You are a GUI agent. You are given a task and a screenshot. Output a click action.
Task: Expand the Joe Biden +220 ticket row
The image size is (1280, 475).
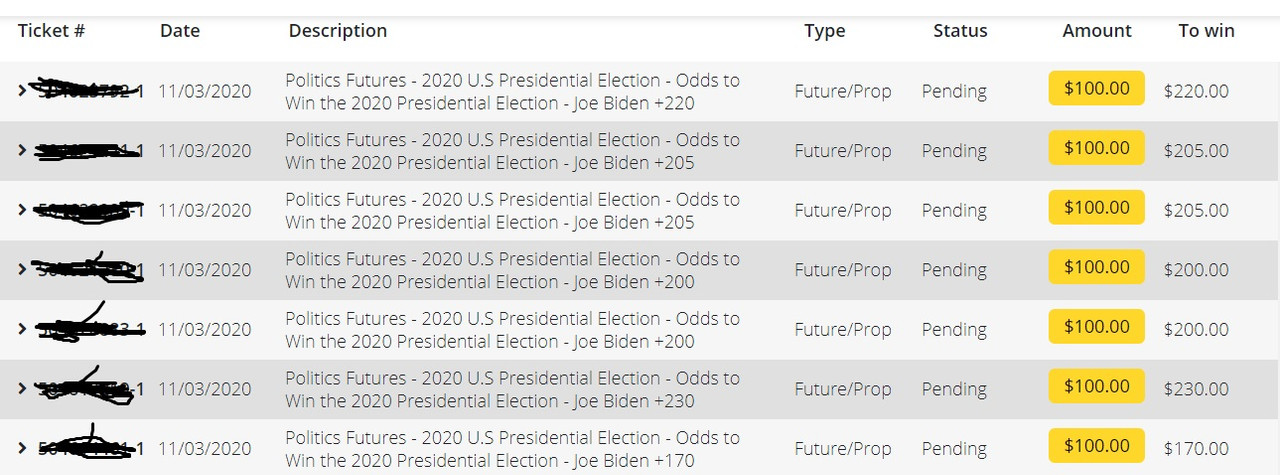click(22, 90)
